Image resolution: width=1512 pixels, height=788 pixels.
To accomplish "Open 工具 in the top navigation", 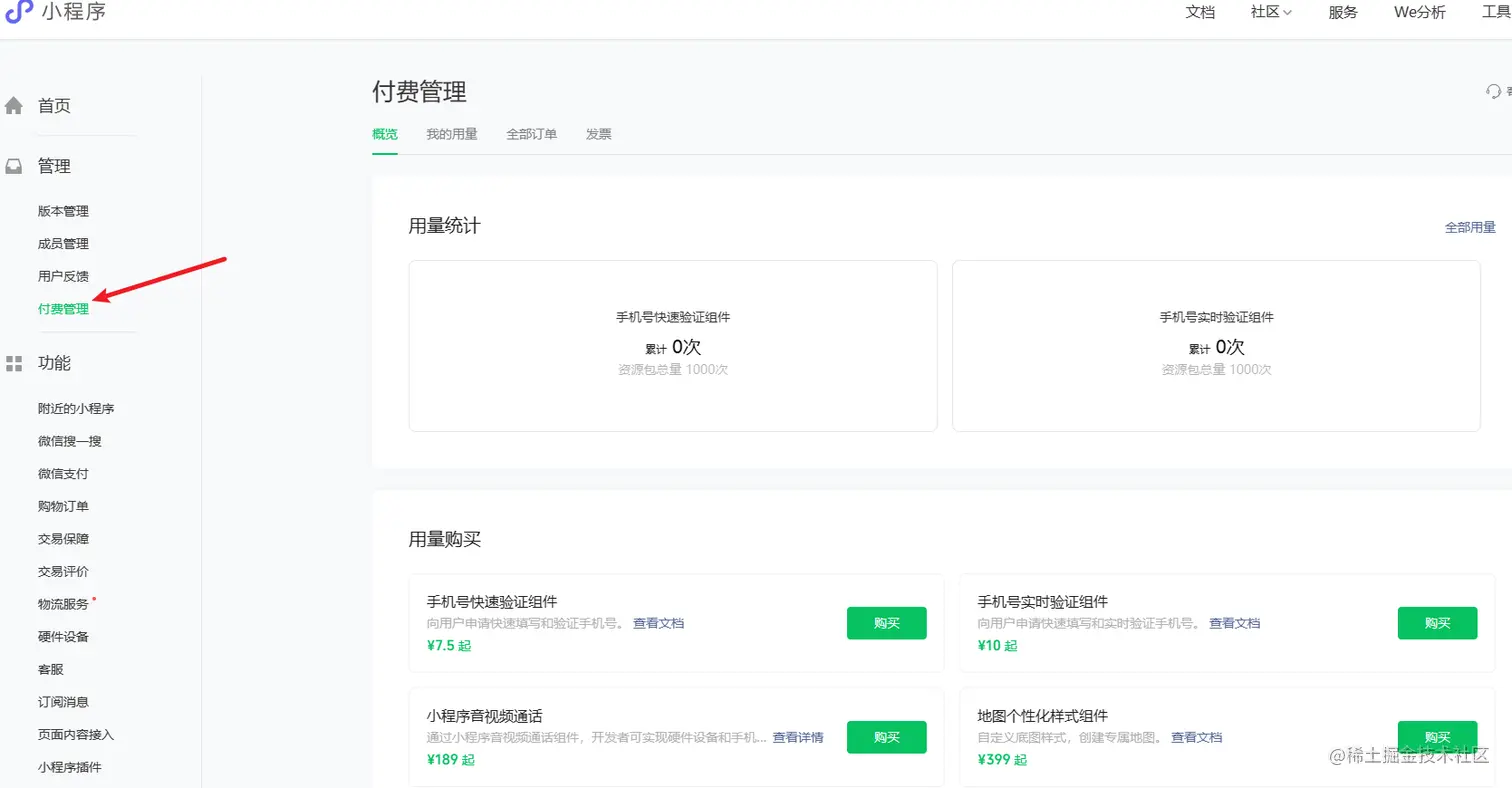I will 1496,12.
